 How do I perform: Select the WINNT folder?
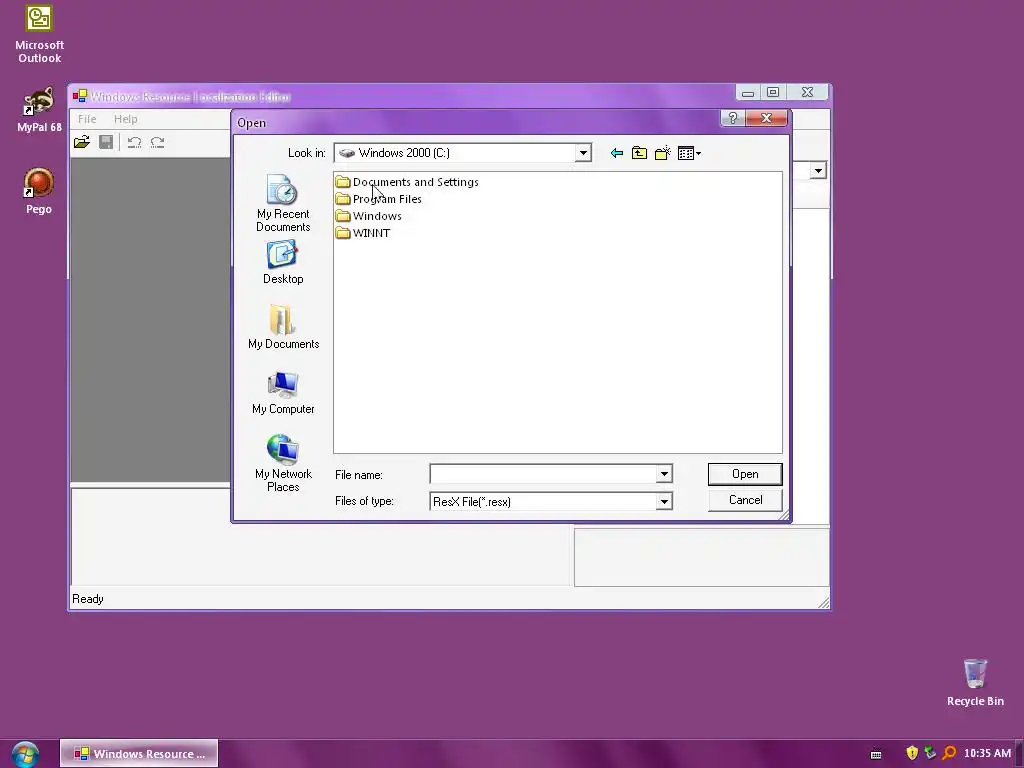pyautogui.click(x=363, y=233)
